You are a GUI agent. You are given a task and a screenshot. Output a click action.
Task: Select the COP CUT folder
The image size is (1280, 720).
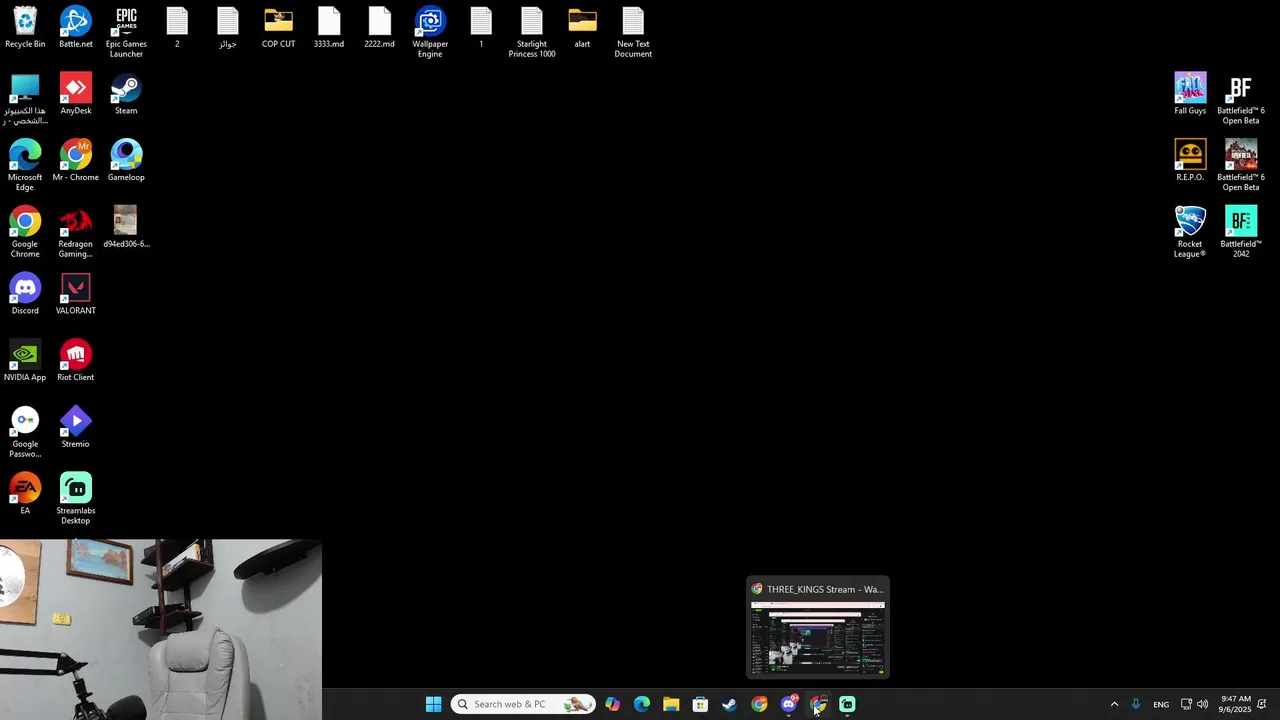(278, 28)
